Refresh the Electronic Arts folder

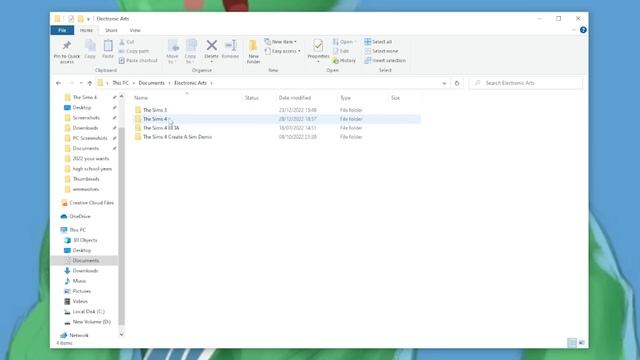pyautogui.click(x=457, y=83)
